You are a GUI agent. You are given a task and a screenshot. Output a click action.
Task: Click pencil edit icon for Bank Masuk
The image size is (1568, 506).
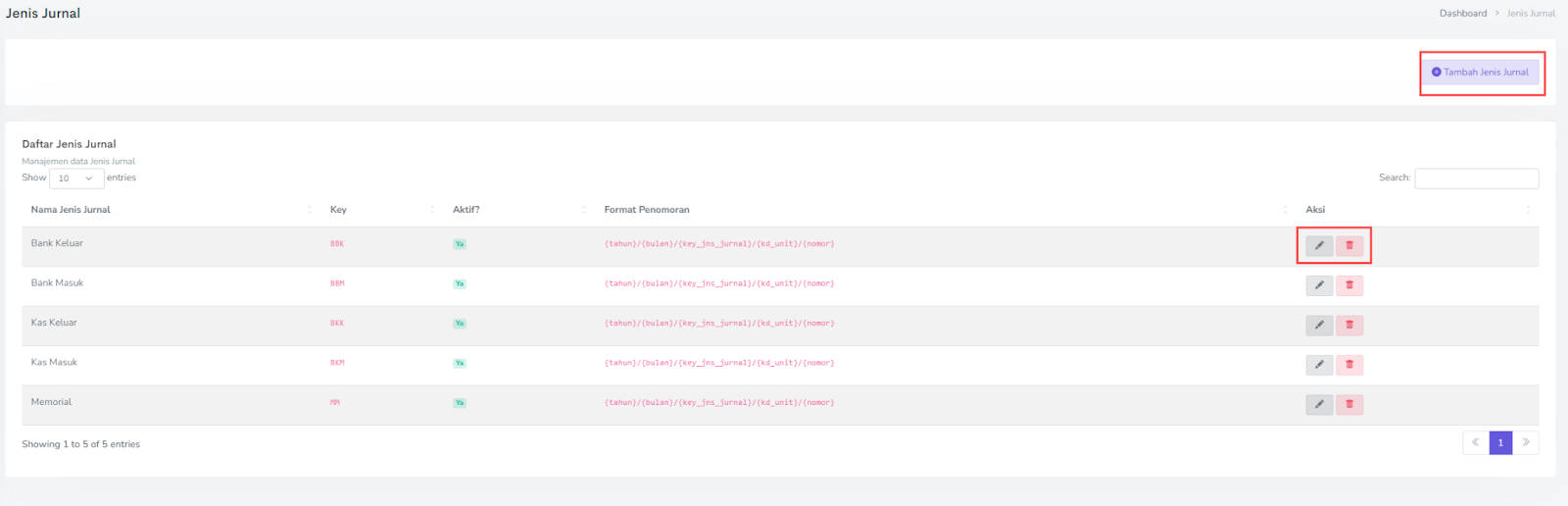click(x=1319, y=285)
